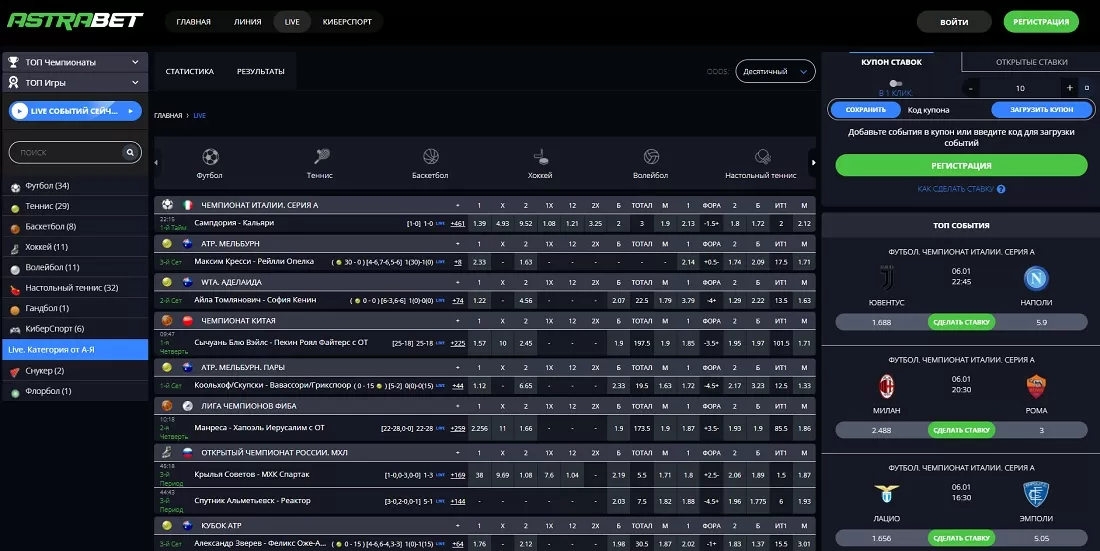Click the search magnifier icon
The height and width of the screenshot is (551, 1100).
point(130,153)
